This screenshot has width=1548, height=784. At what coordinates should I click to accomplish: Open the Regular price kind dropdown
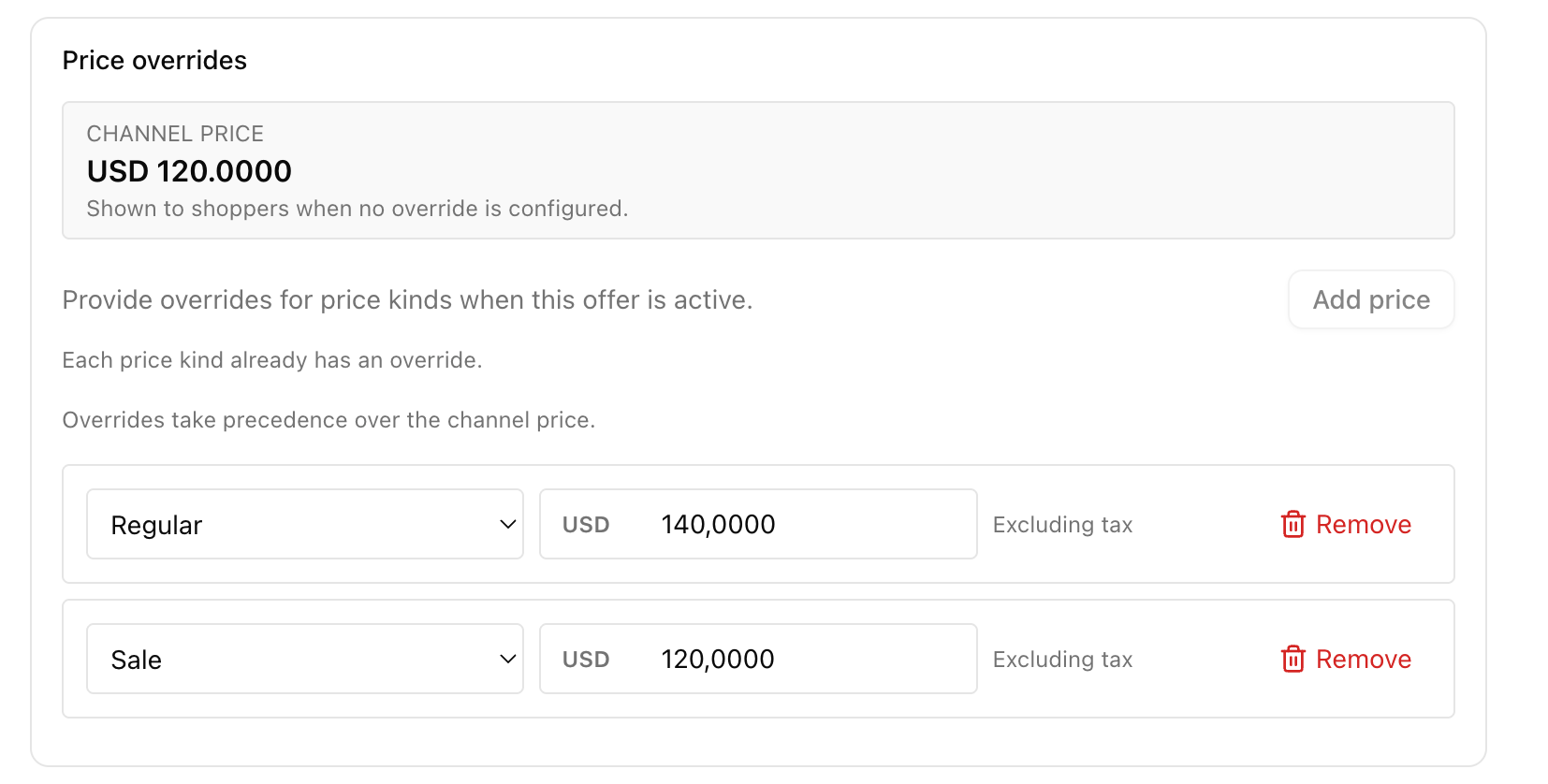point(304,524)
